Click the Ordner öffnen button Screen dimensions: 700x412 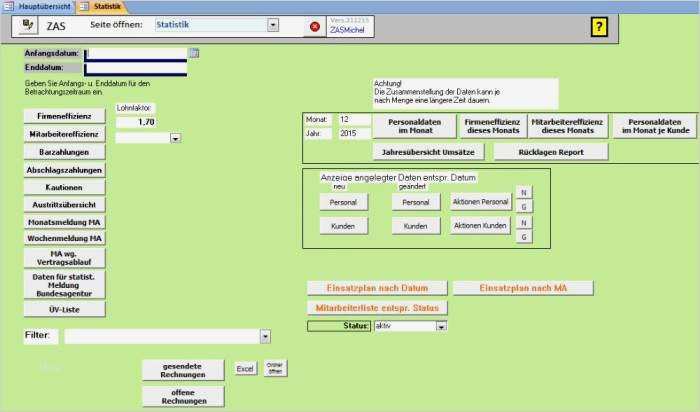(275, 368)
